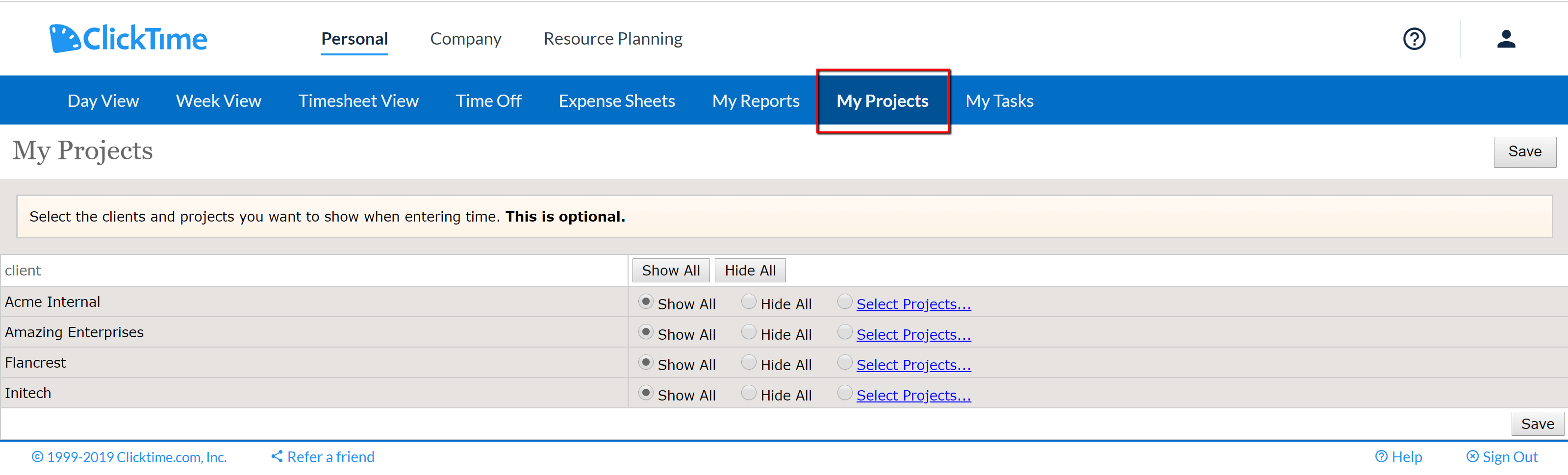Click the Save button beside the page title
1568x475 pixels.
tap(1524, 151)
